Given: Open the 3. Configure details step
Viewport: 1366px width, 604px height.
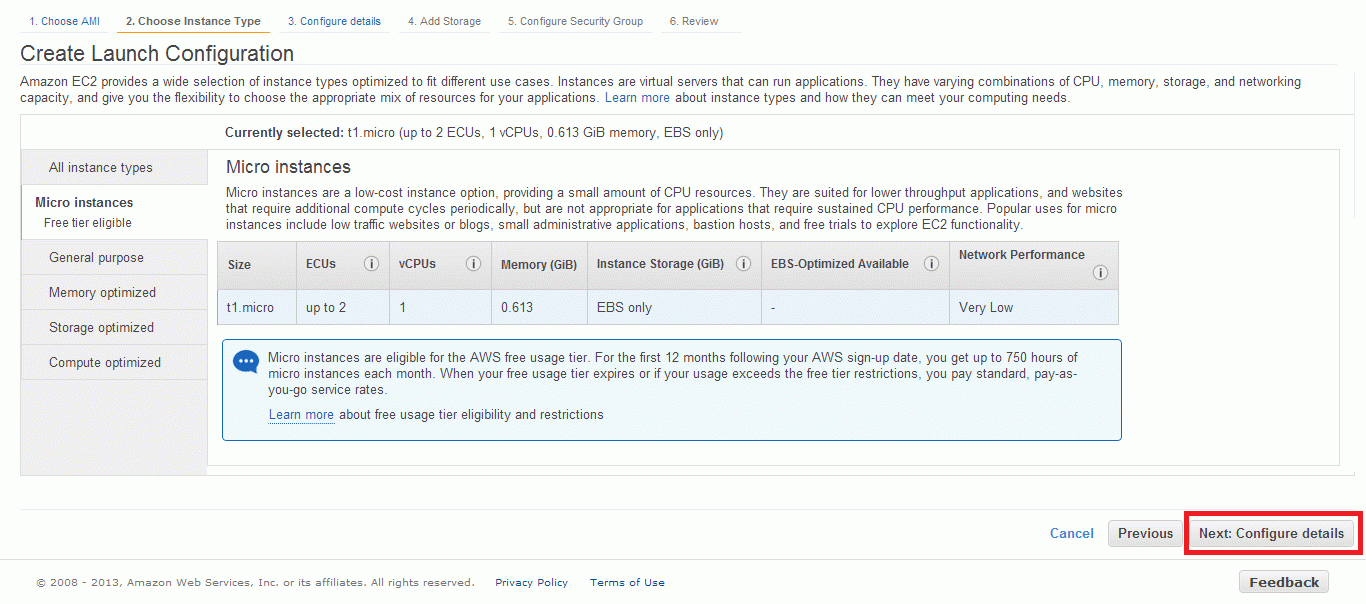Looking at the screenshot, I should pyautogui.click(x=334, y=21).
